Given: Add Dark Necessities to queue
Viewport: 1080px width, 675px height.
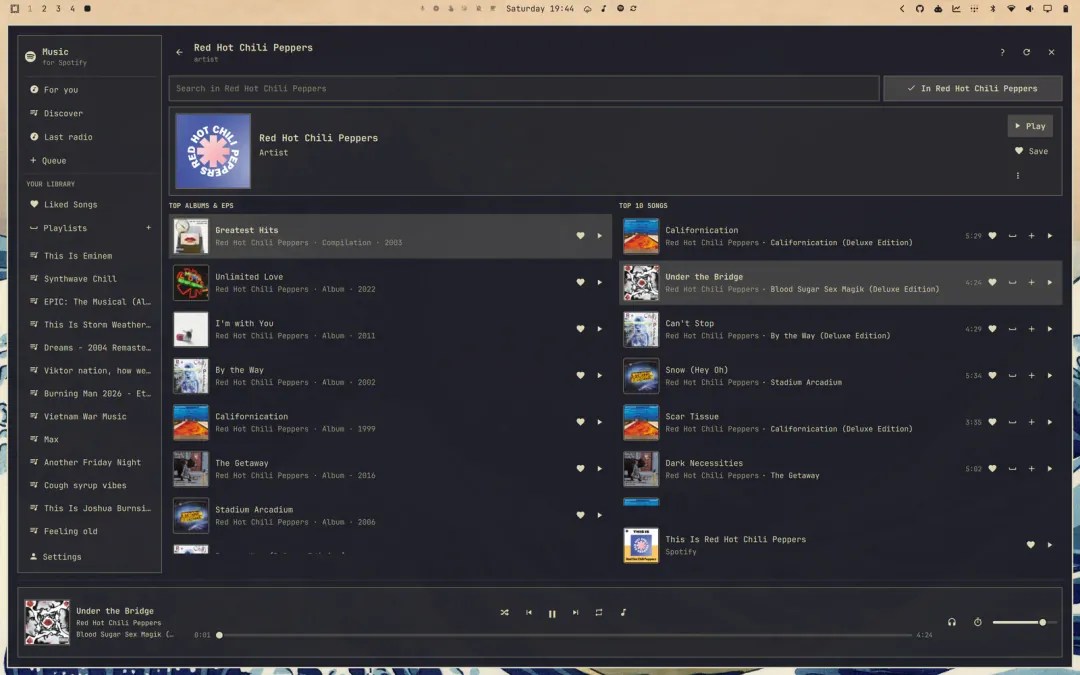Looking at the screenshot, I should click(1031, 468).
